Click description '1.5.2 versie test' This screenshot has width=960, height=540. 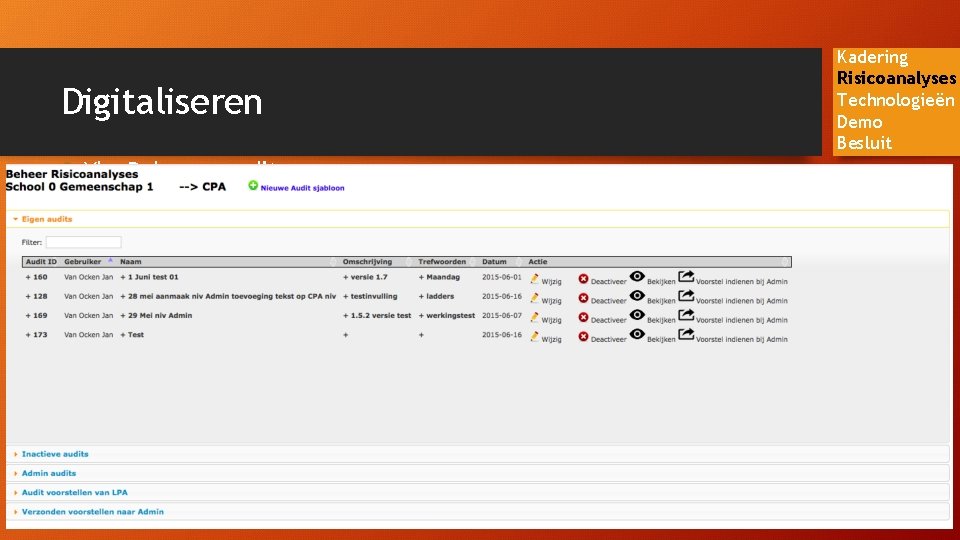pos(381,316)
